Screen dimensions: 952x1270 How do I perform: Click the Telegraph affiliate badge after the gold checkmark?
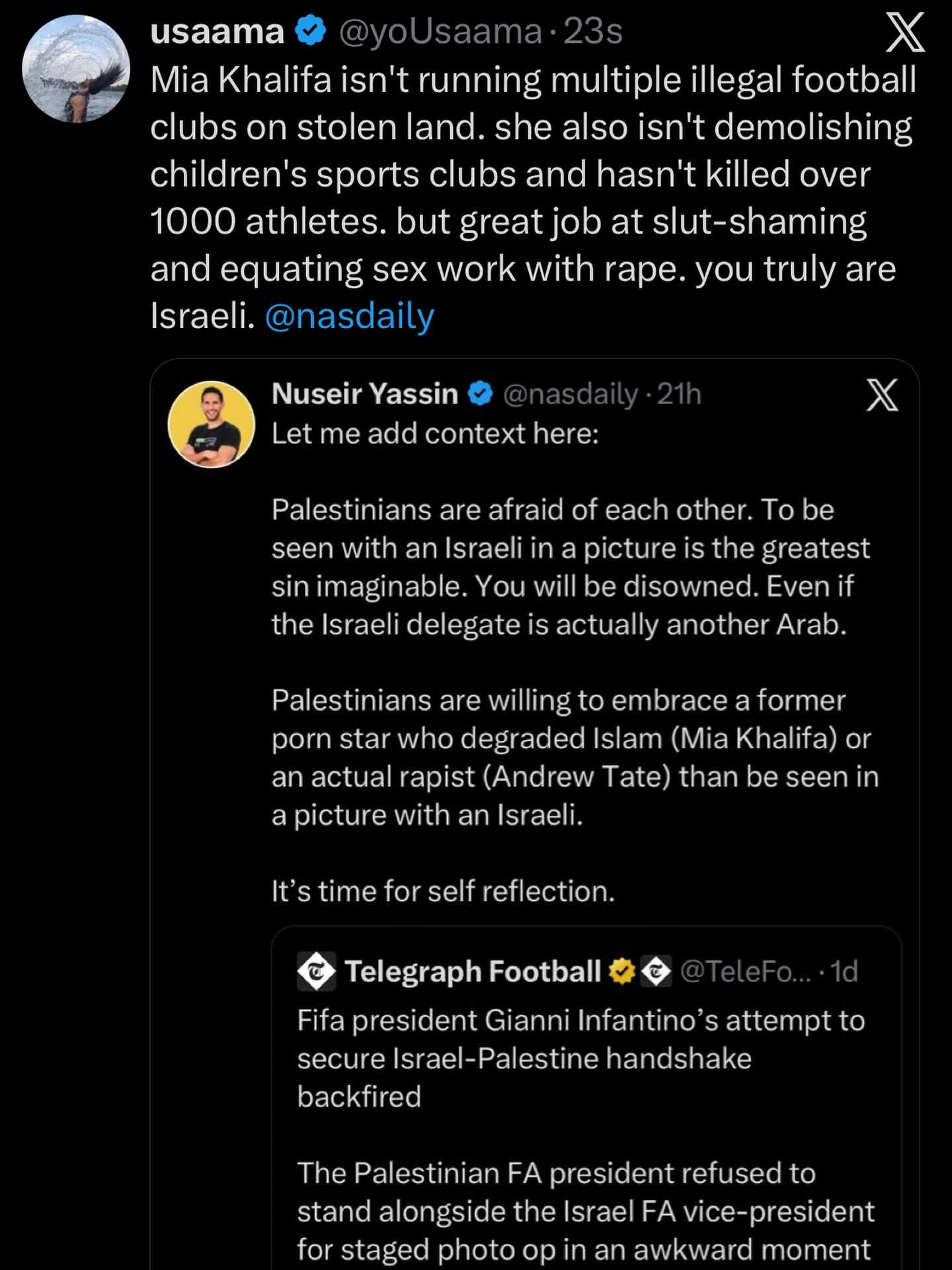656,971
